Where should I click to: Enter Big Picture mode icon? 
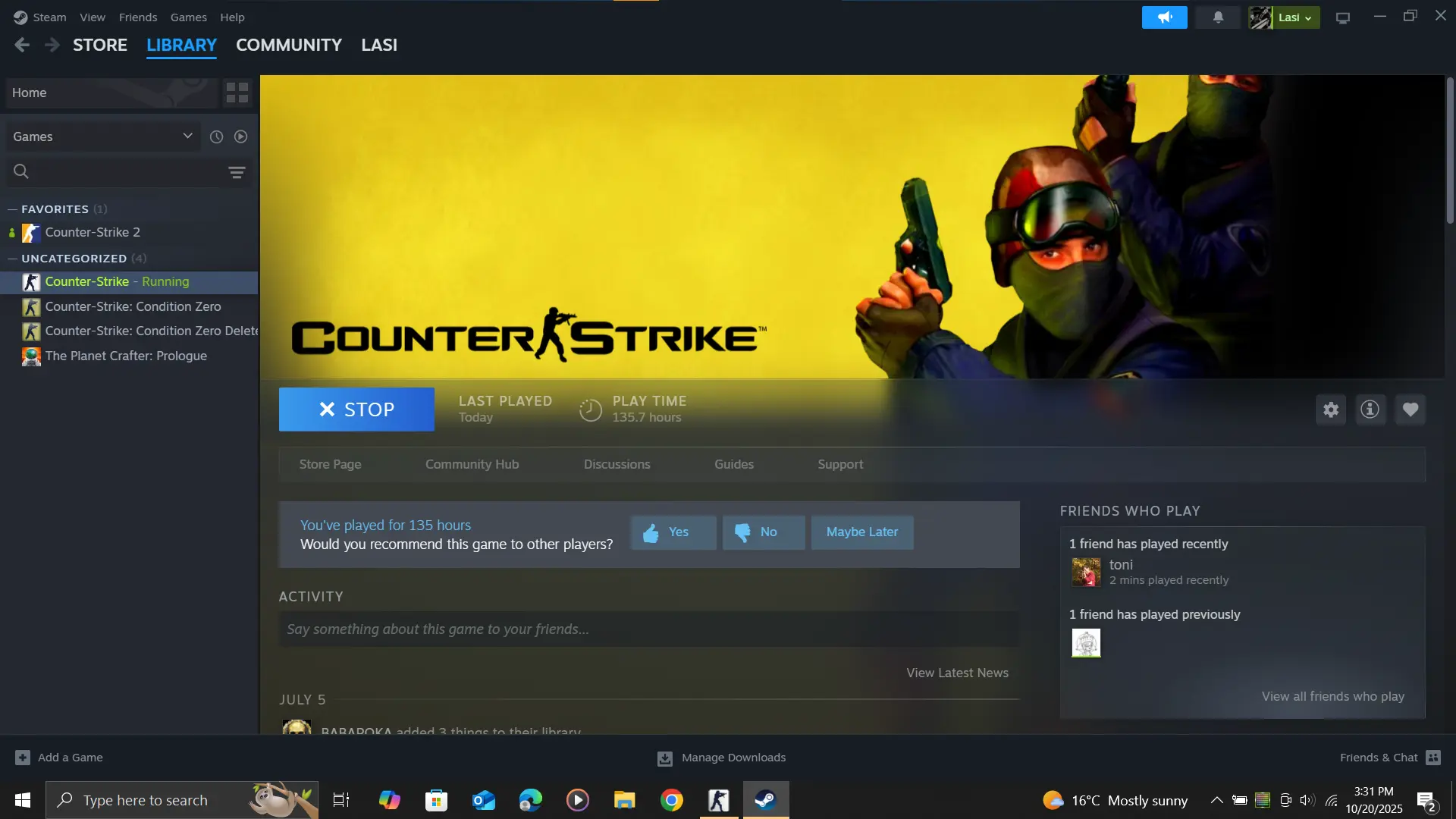1342,17
